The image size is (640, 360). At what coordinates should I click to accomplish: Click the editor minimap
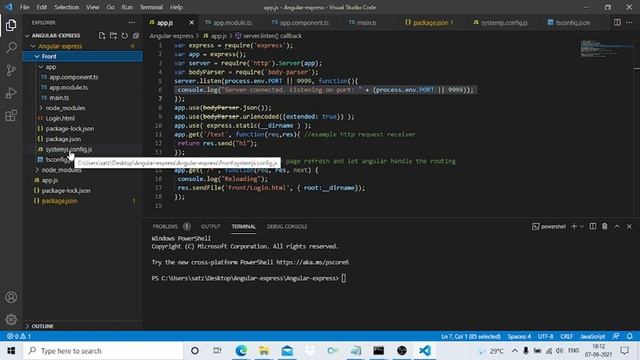click(607, 49)
